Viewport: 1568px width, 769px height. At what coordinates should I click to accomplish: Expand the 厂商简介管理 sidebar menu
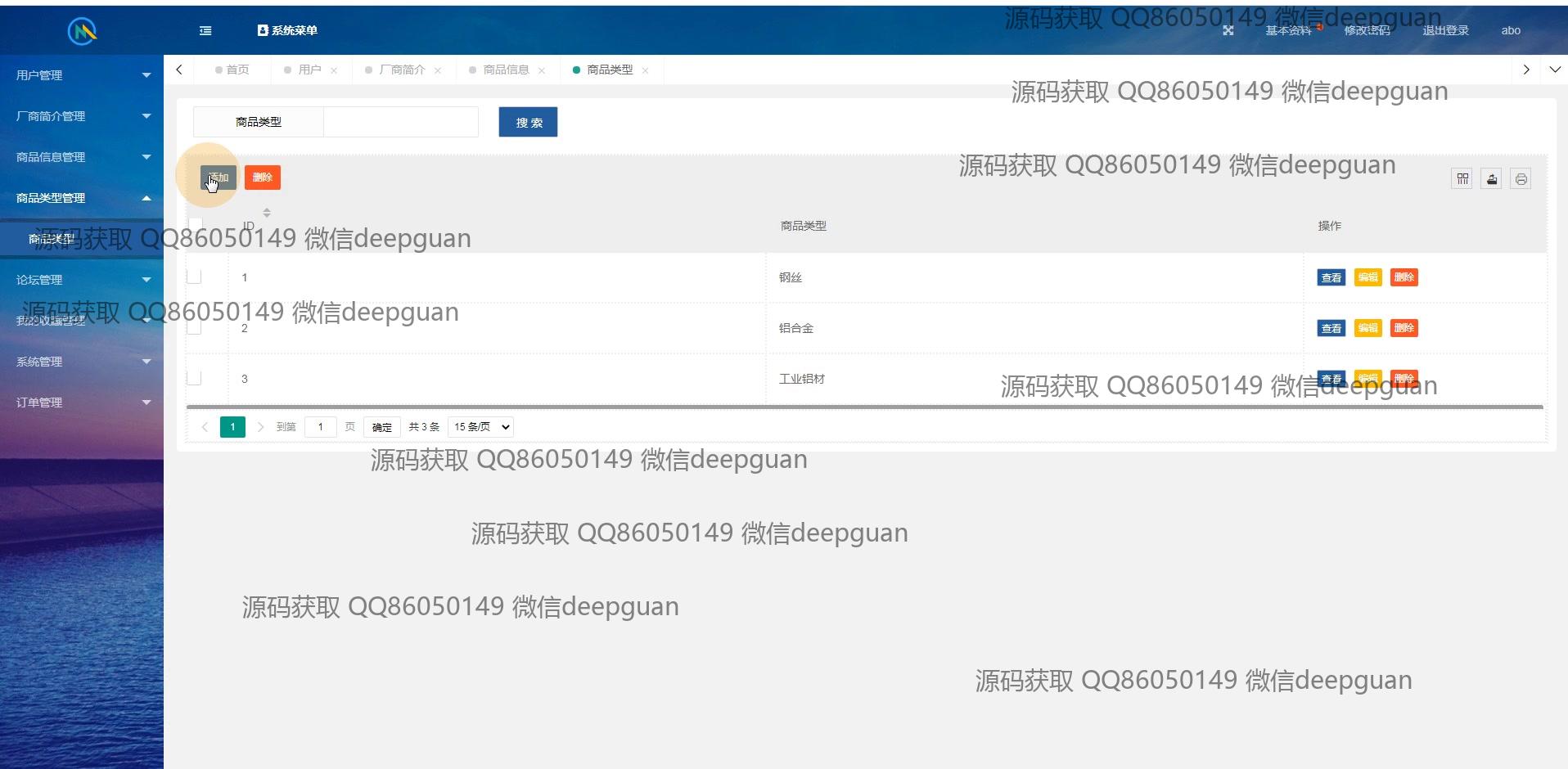(x=82, y=116)
